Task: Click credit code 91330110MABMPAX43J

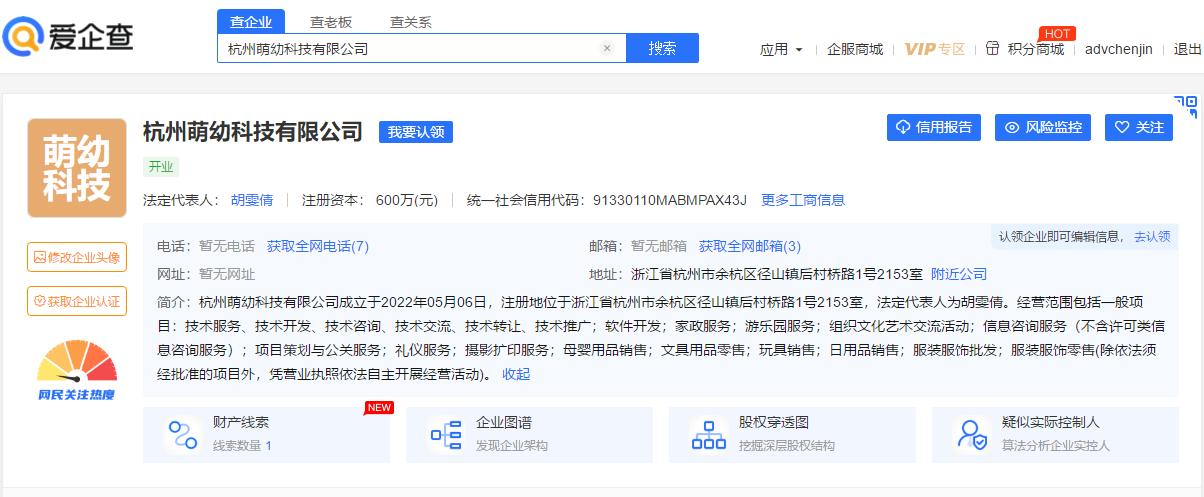Action: [x=670, y=200]
